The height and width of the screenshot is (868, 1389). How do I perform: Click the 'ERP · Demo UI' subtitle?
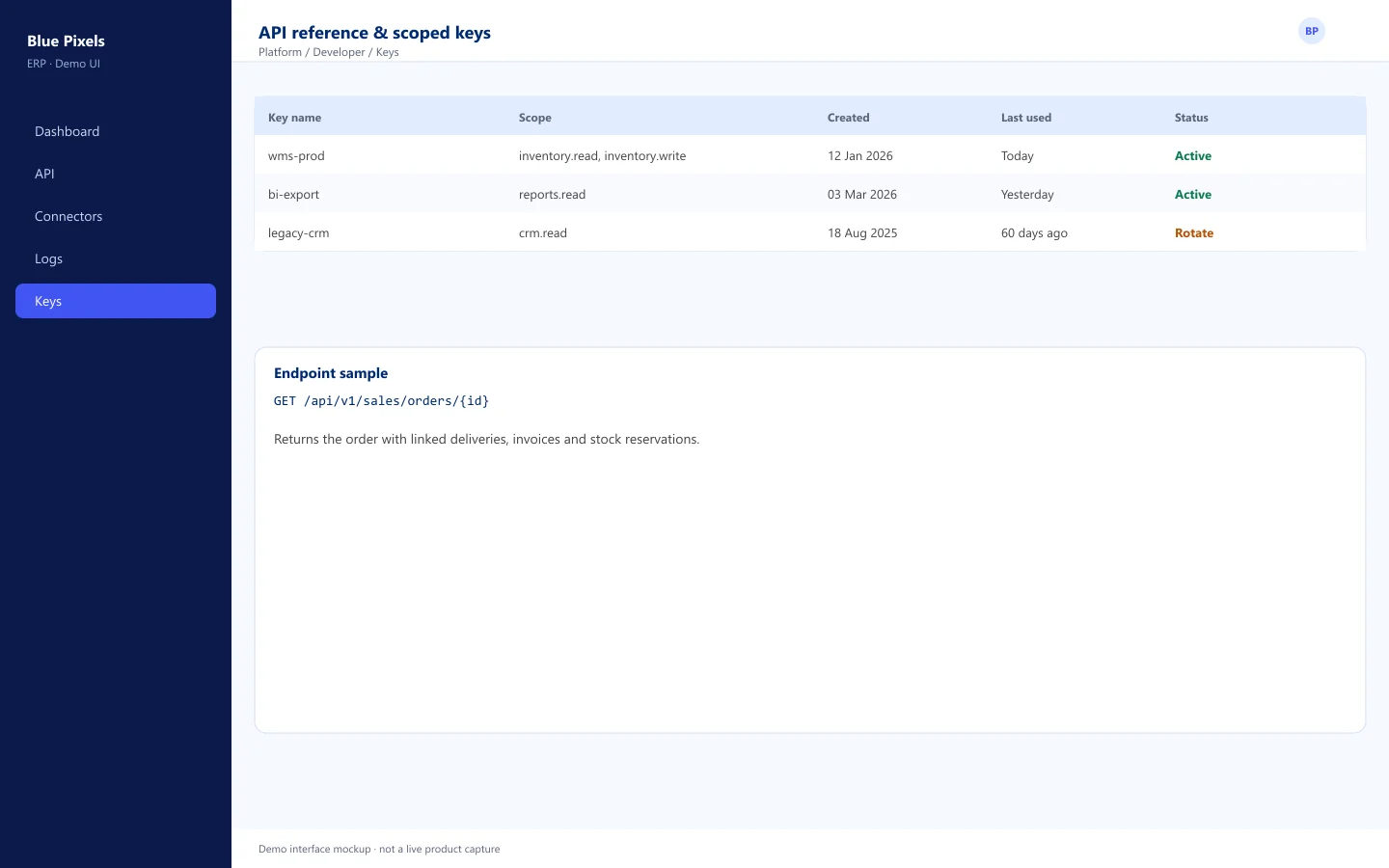tap(64, 64)
